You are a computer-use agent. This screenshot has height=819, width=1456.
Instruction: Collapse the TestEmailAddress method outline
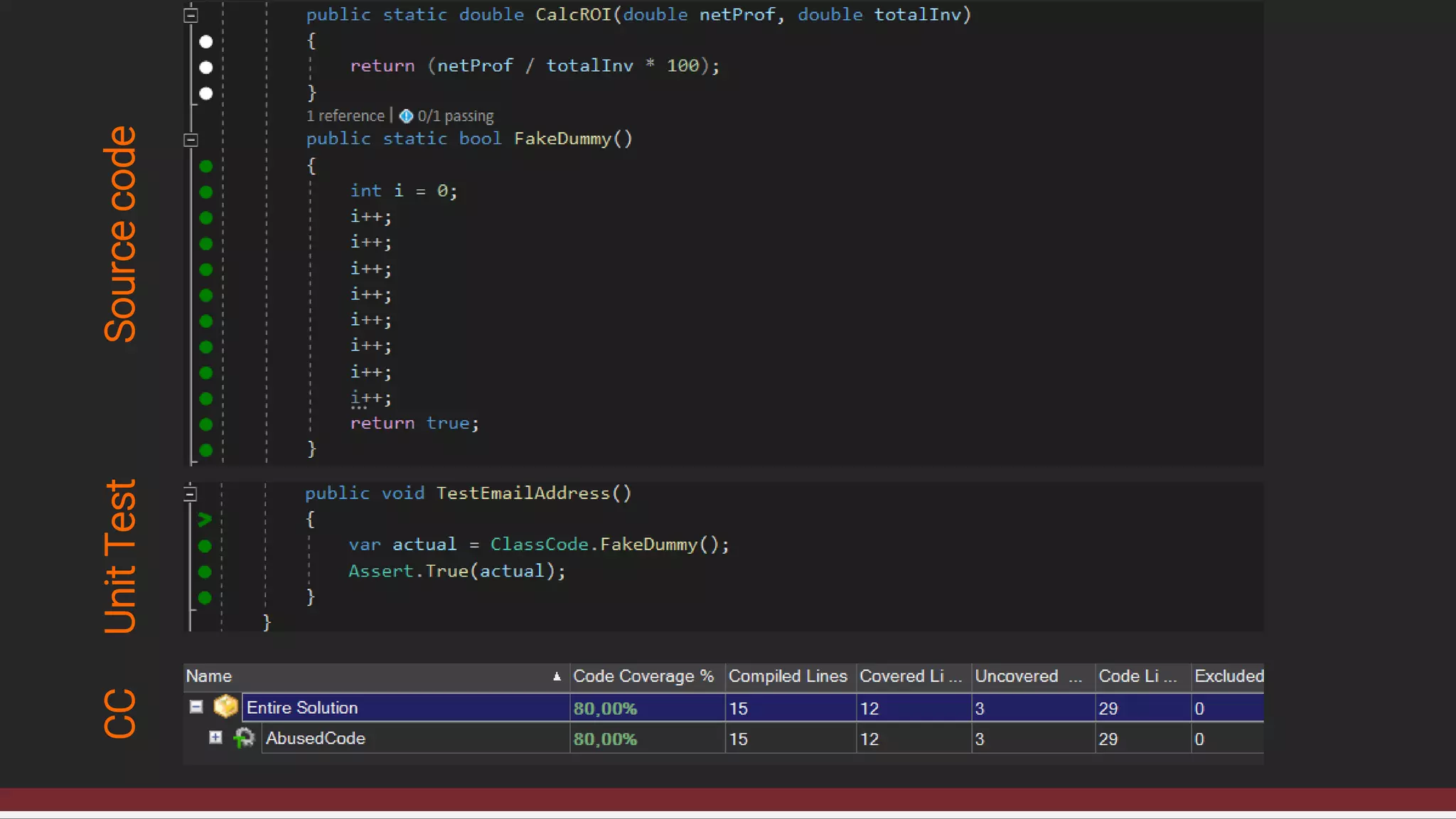[190, 493]
